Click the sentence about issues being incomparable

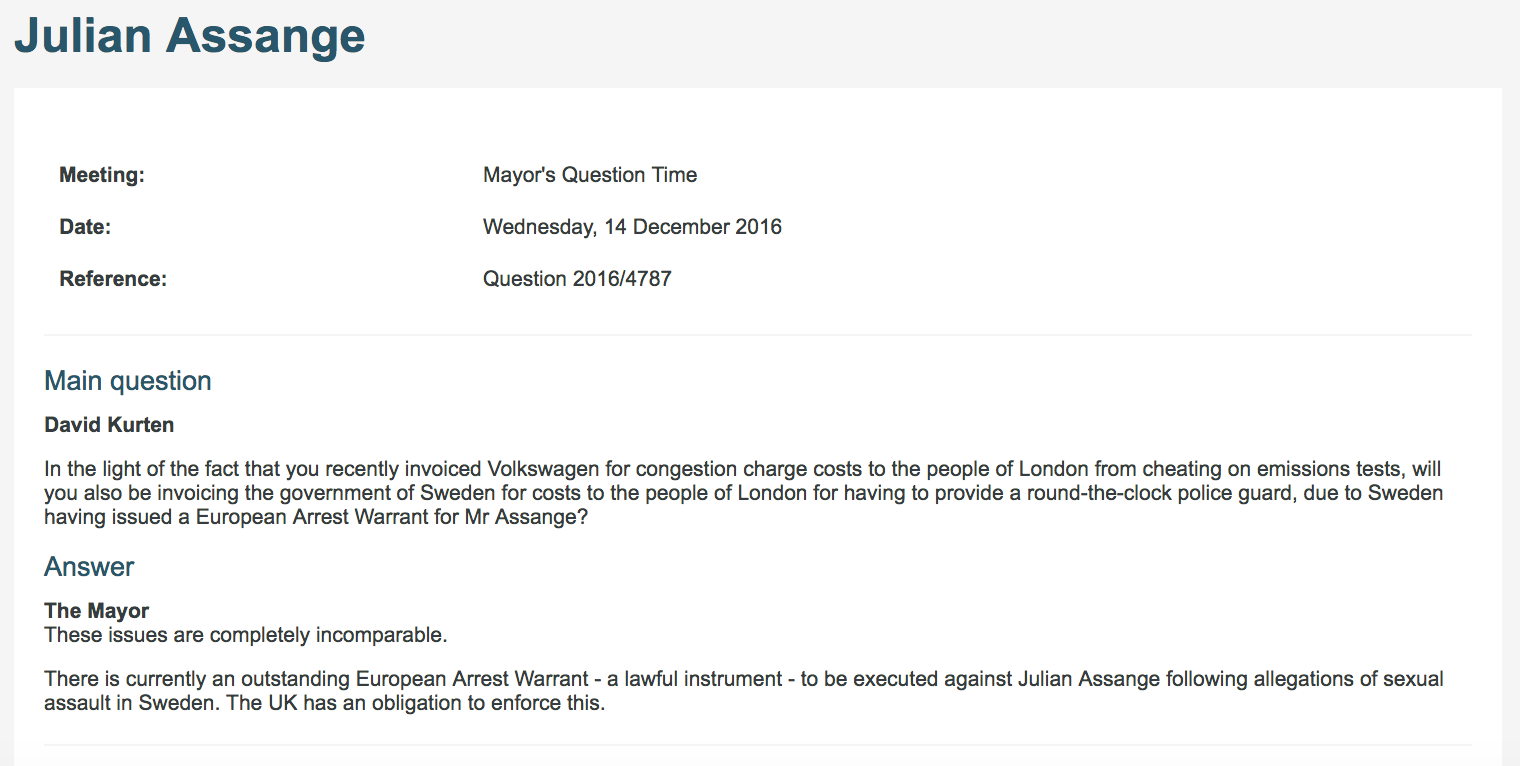[246, 635]
